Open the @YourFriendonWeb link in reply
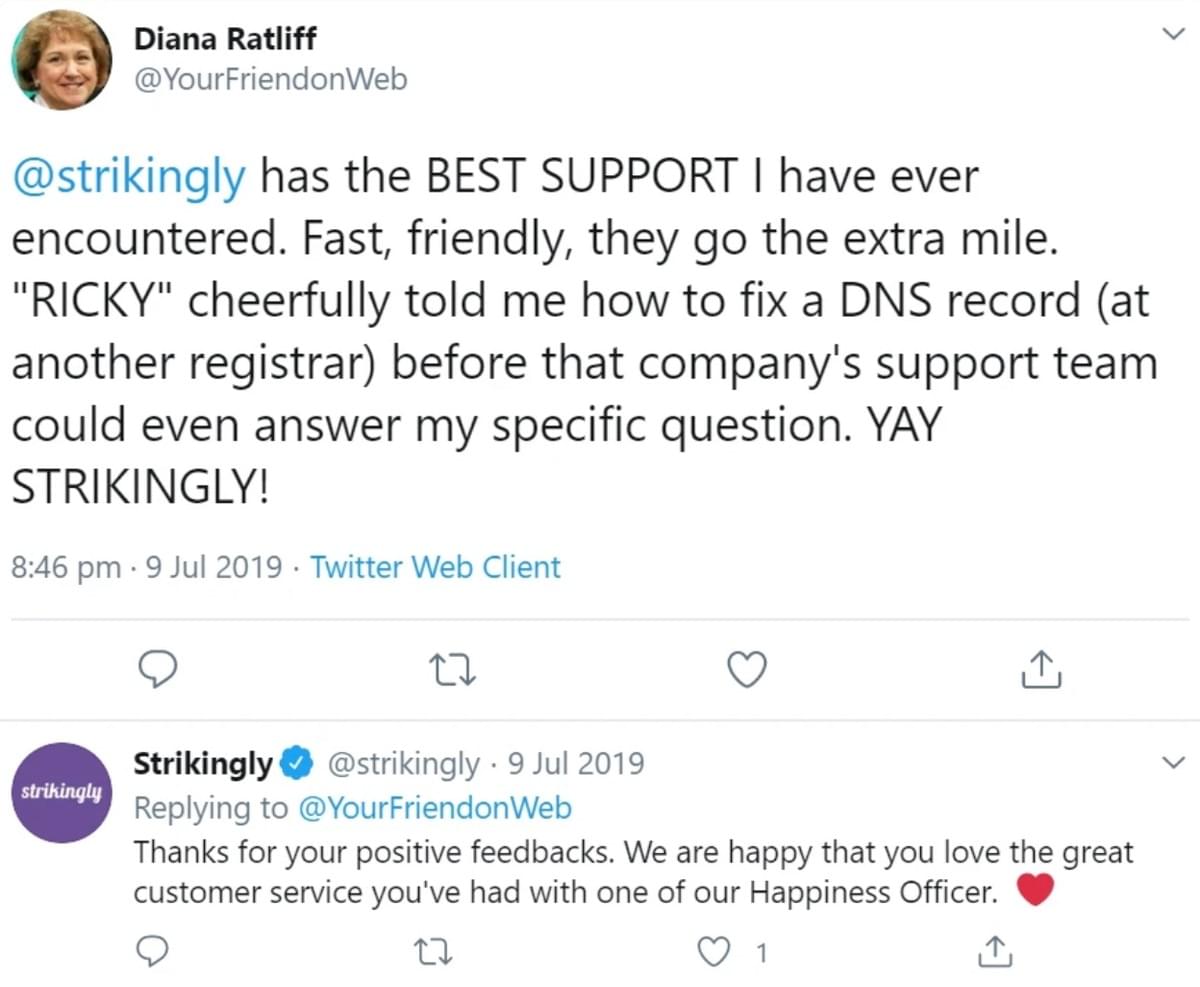This screenshot has width=1200, height=987. 435,807
